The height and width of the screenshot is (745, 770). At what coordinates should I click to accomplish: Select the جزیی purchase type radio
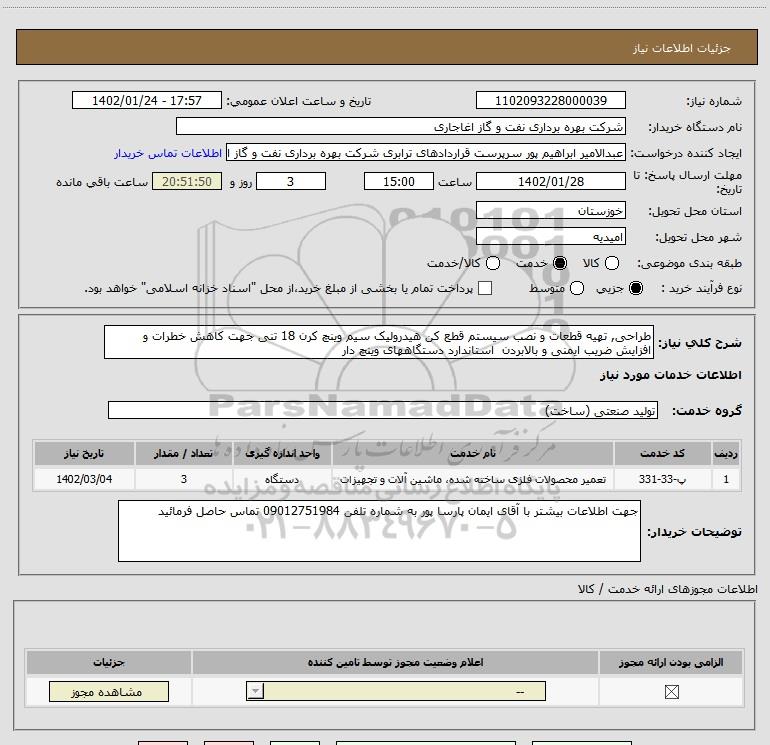point(635,288)
